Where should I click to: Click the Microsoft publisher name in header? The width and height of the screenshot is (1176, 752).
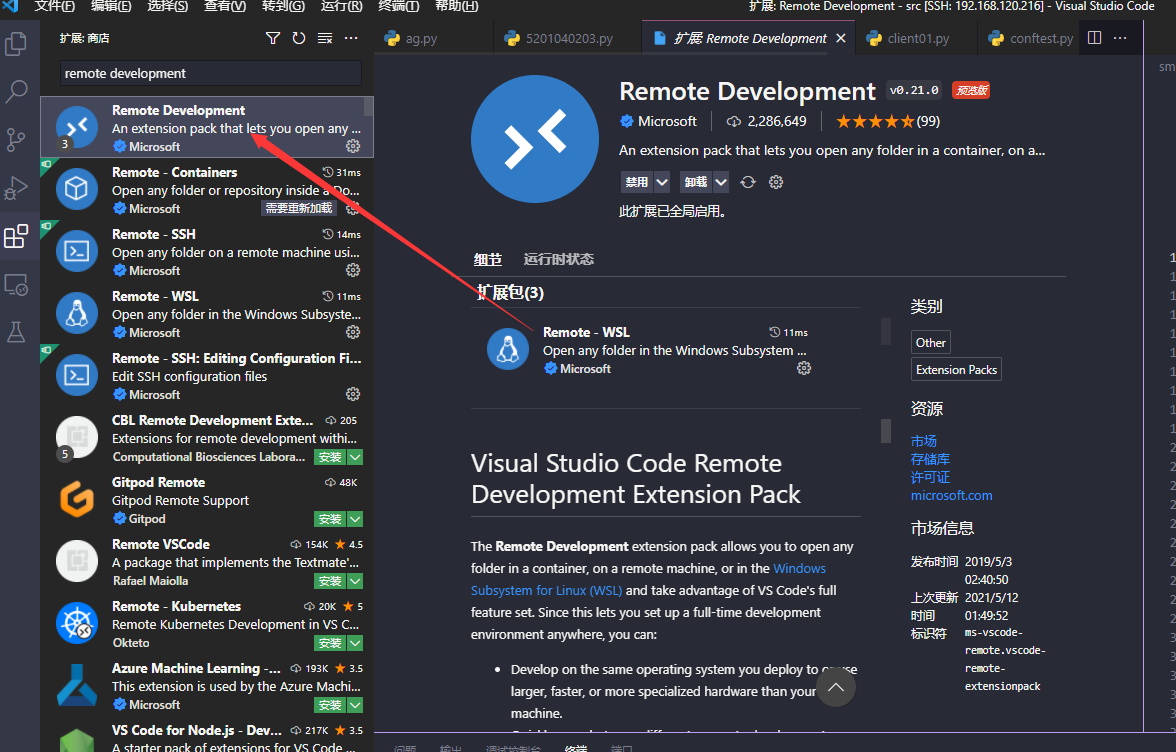[x=667, y=121]
